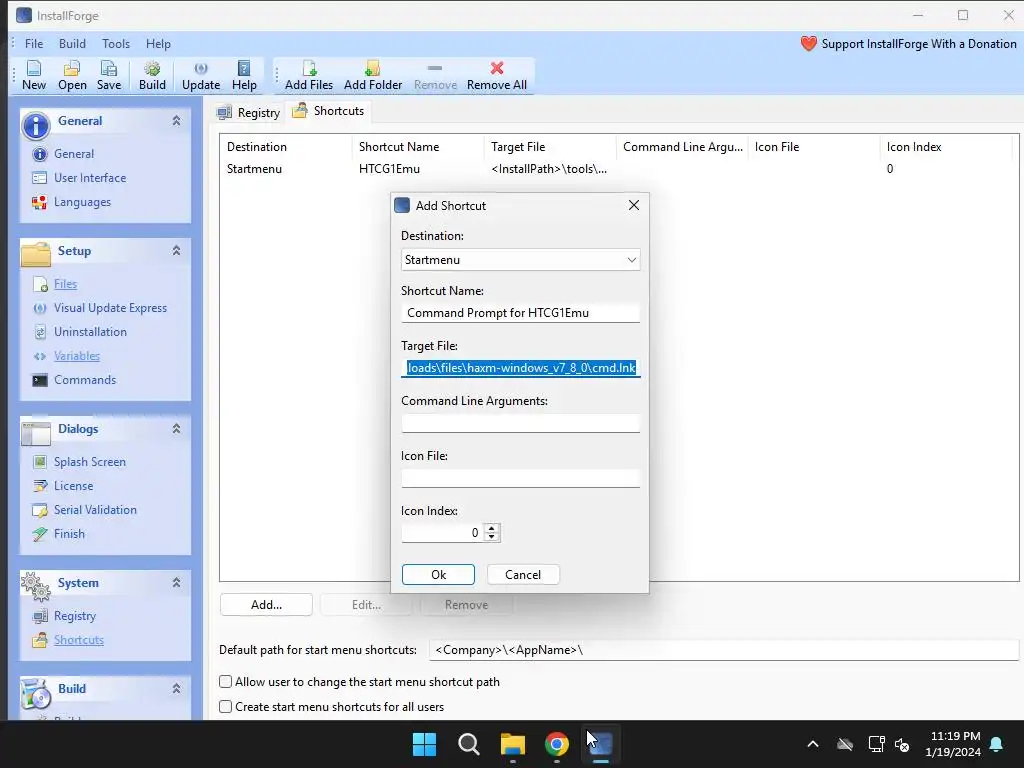Click the Icon Index column header
This screenshot has width=1024, height=768.
[x=947, y=147]
